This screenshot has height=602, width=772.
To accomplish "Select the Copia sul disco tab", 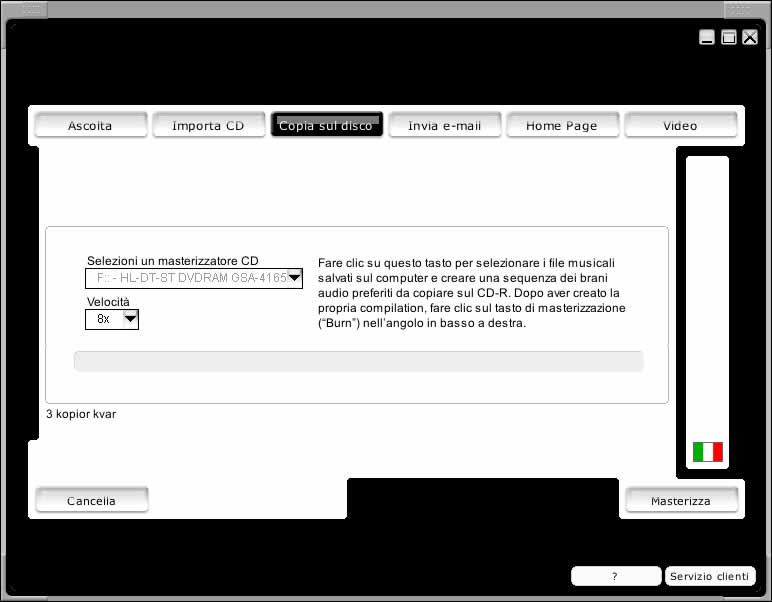I will (x=326, y=125).
